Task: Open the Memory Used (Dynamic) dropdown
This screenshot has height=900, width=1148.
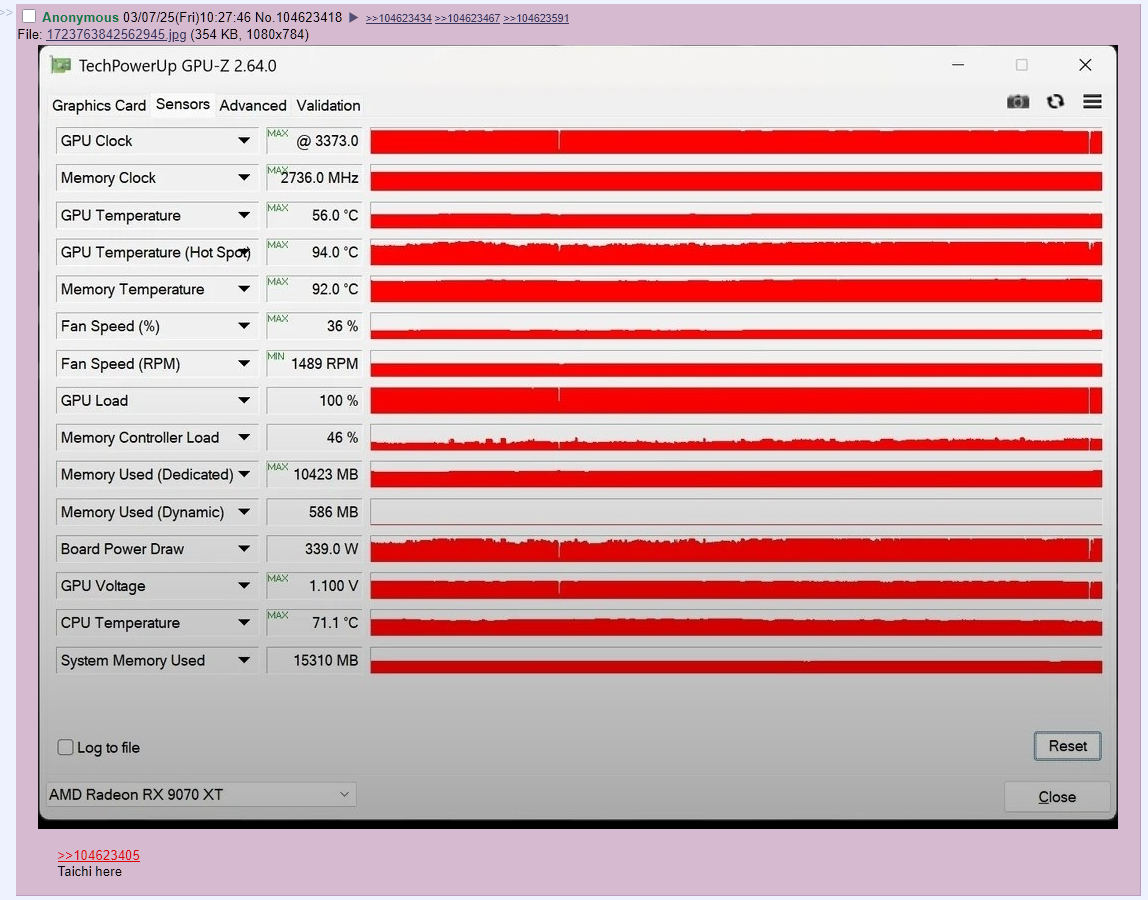Action: 244,512
